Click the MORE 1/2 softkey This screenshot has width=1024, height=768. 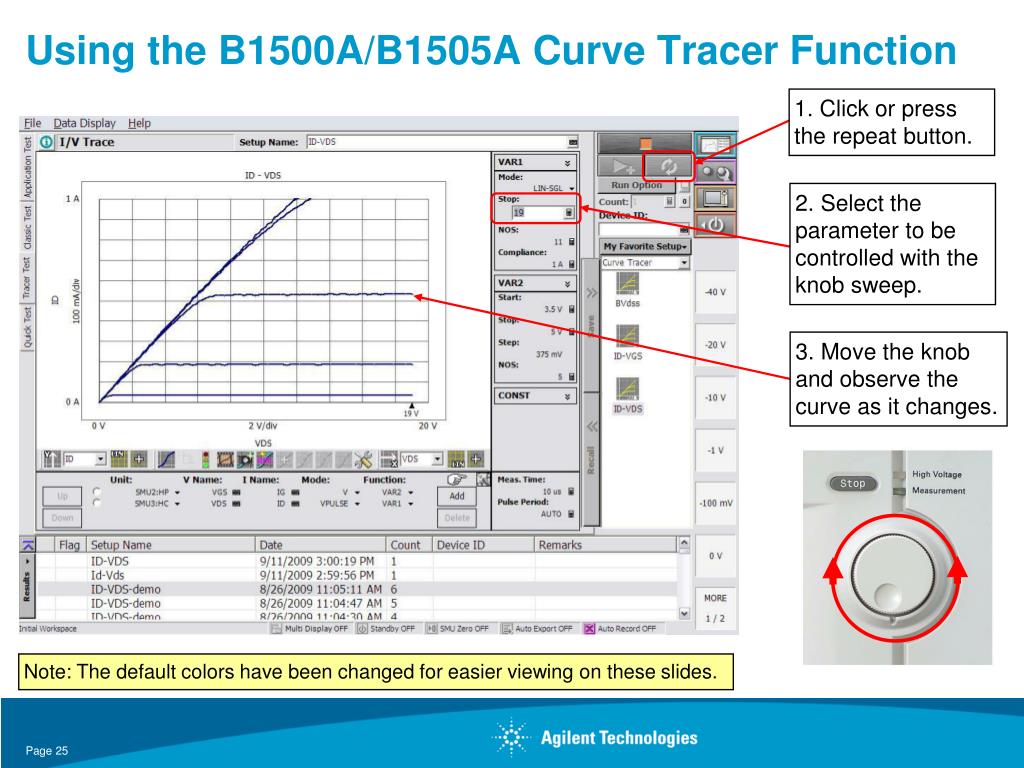(x=715, y=607)
